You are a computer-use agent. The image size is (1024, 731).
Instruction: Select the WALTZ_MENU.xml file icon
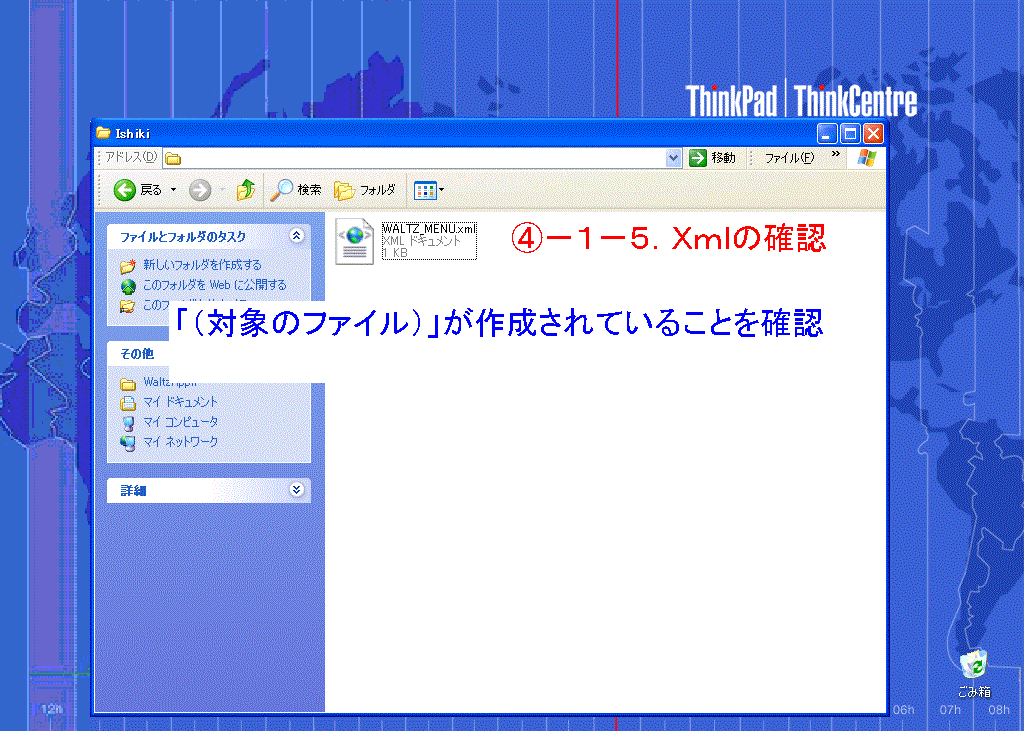(354, 242)
